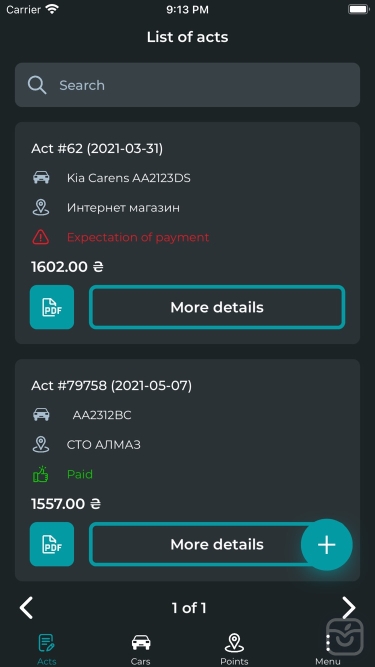Focus the Search input field

(x=188, y=85)
